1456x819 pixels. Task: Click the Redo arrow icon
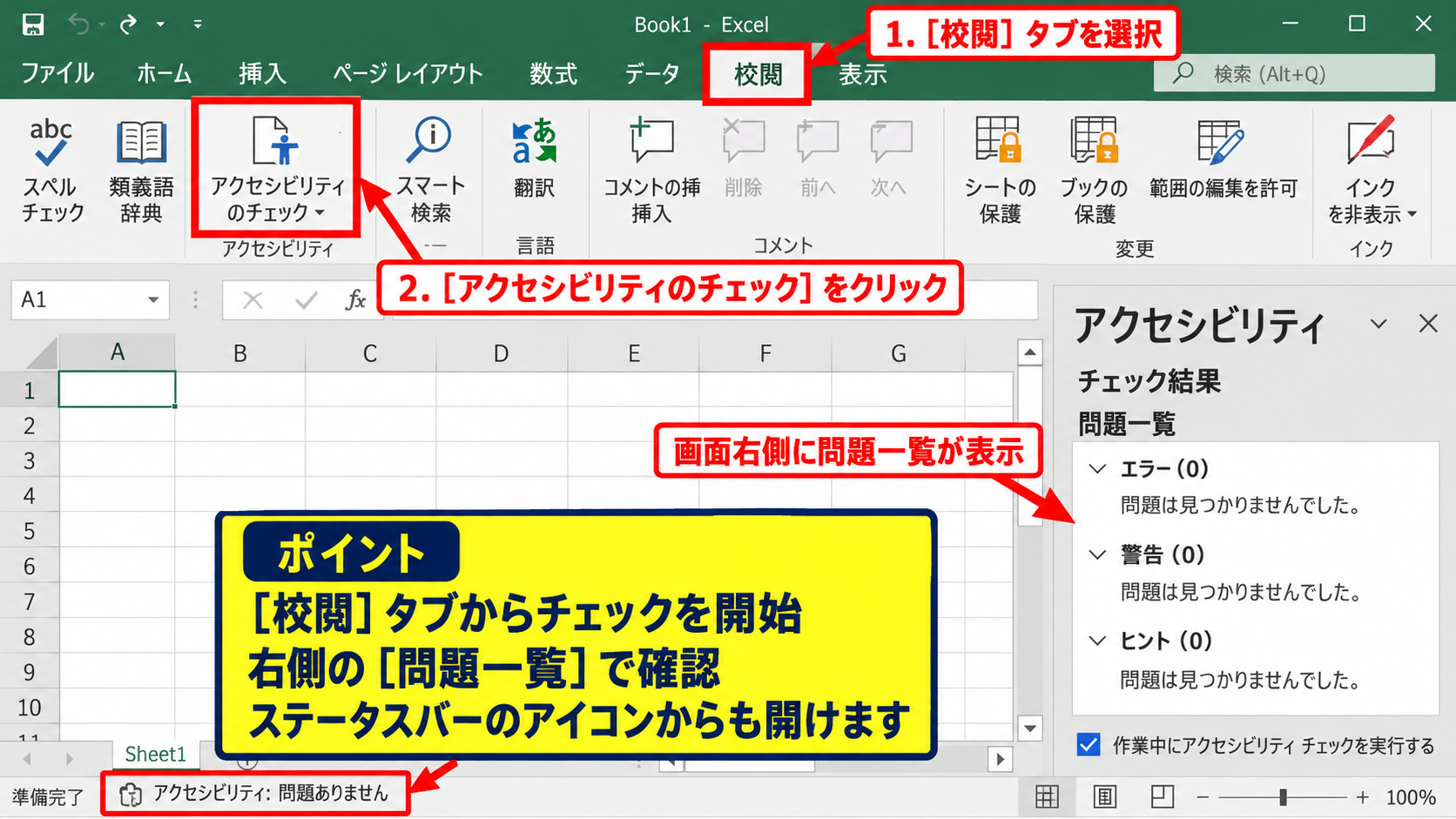coord(128,24)
